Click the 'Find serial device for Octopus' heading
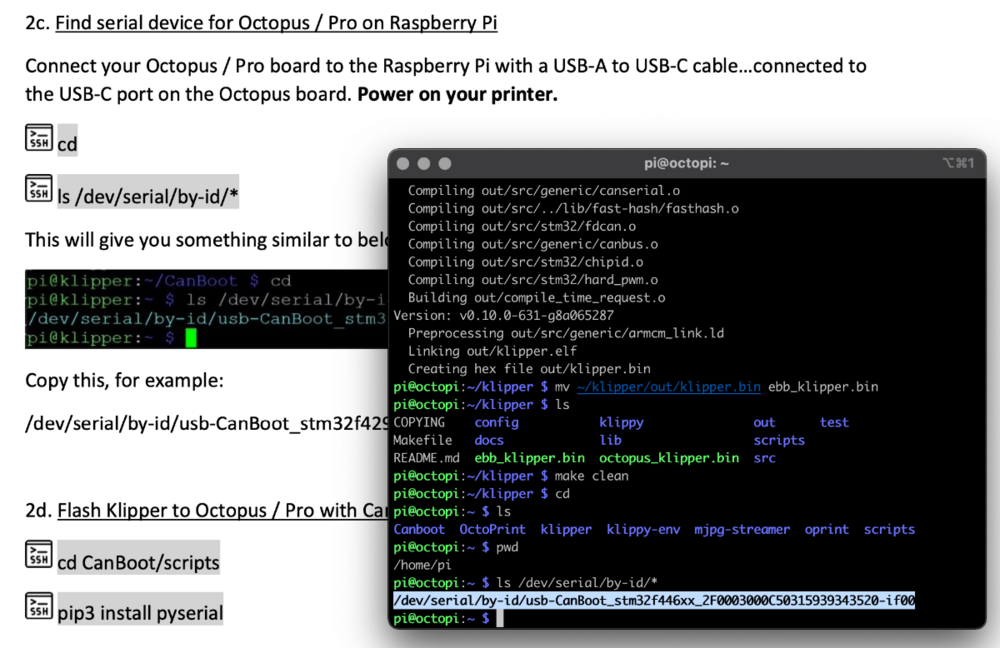 point(276,23)
